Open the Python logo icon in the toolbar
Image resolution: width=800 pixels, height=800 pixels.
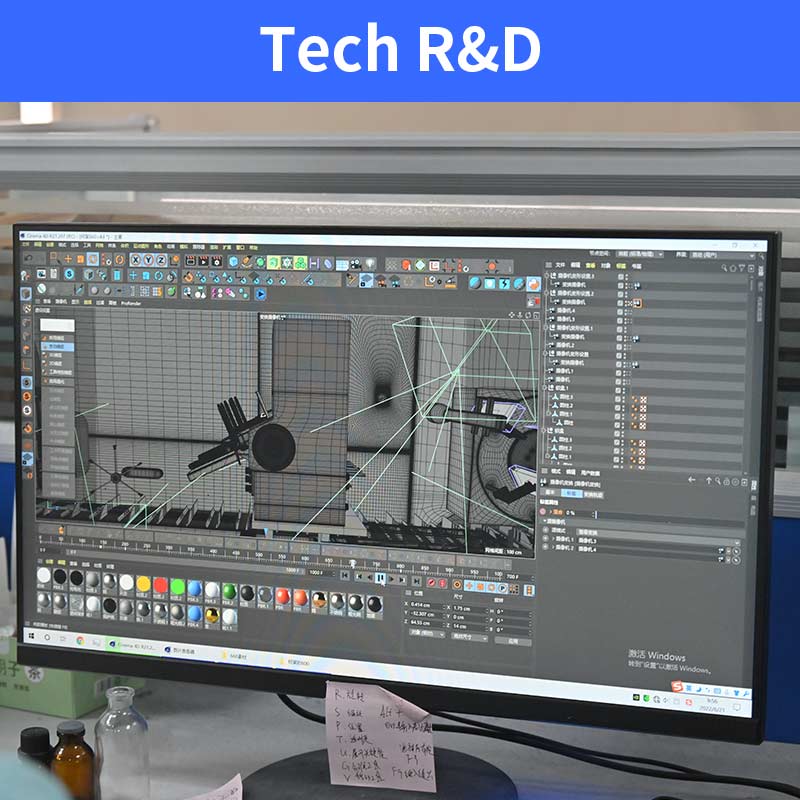point(533,284)
